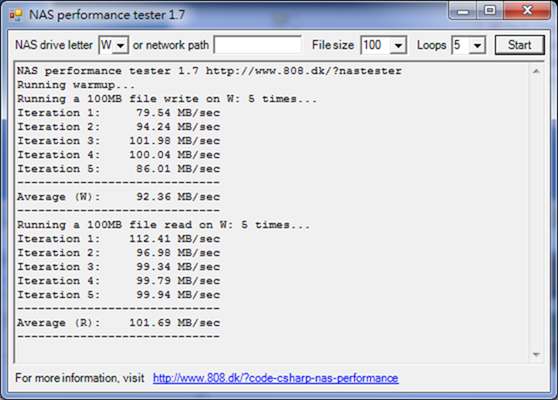Click the read "Iteration 1: 112.41 MB/sec" line
Screen dimensions: 558x400
[x=119, y=239]
